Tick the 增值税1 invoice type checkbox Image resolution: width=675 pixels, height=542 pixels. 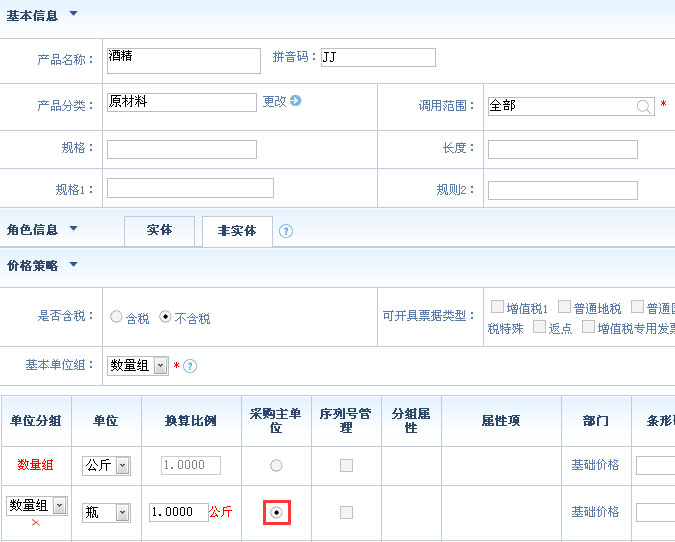point(497,307)
